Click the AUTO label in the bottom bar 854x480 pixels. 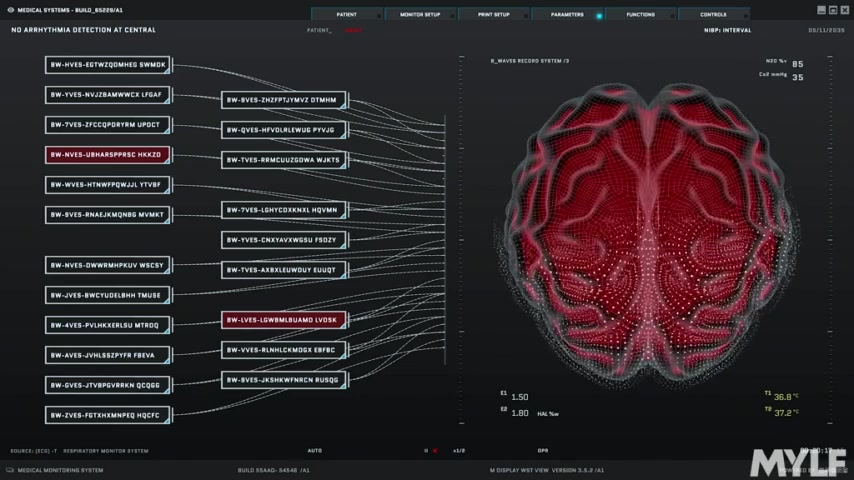click(315, 451)
